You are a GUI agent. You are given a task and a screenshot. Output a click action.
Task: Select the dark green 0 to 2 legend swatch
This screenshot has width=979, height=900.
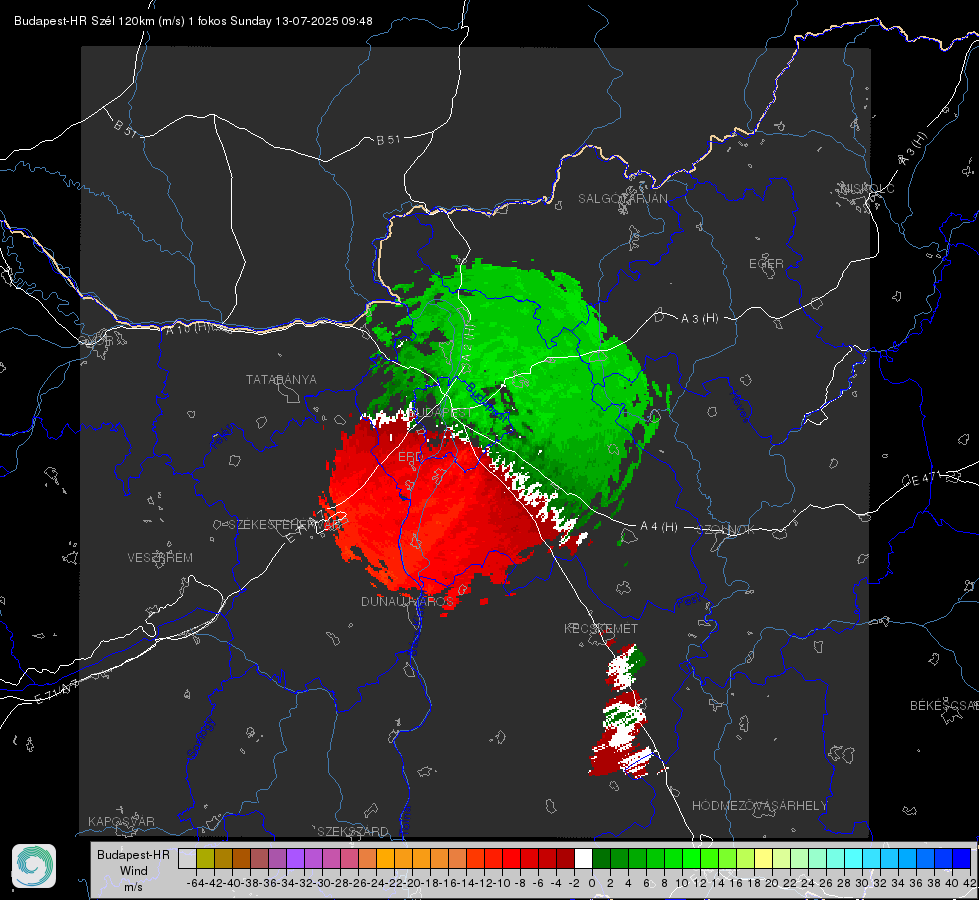point(601,858)
